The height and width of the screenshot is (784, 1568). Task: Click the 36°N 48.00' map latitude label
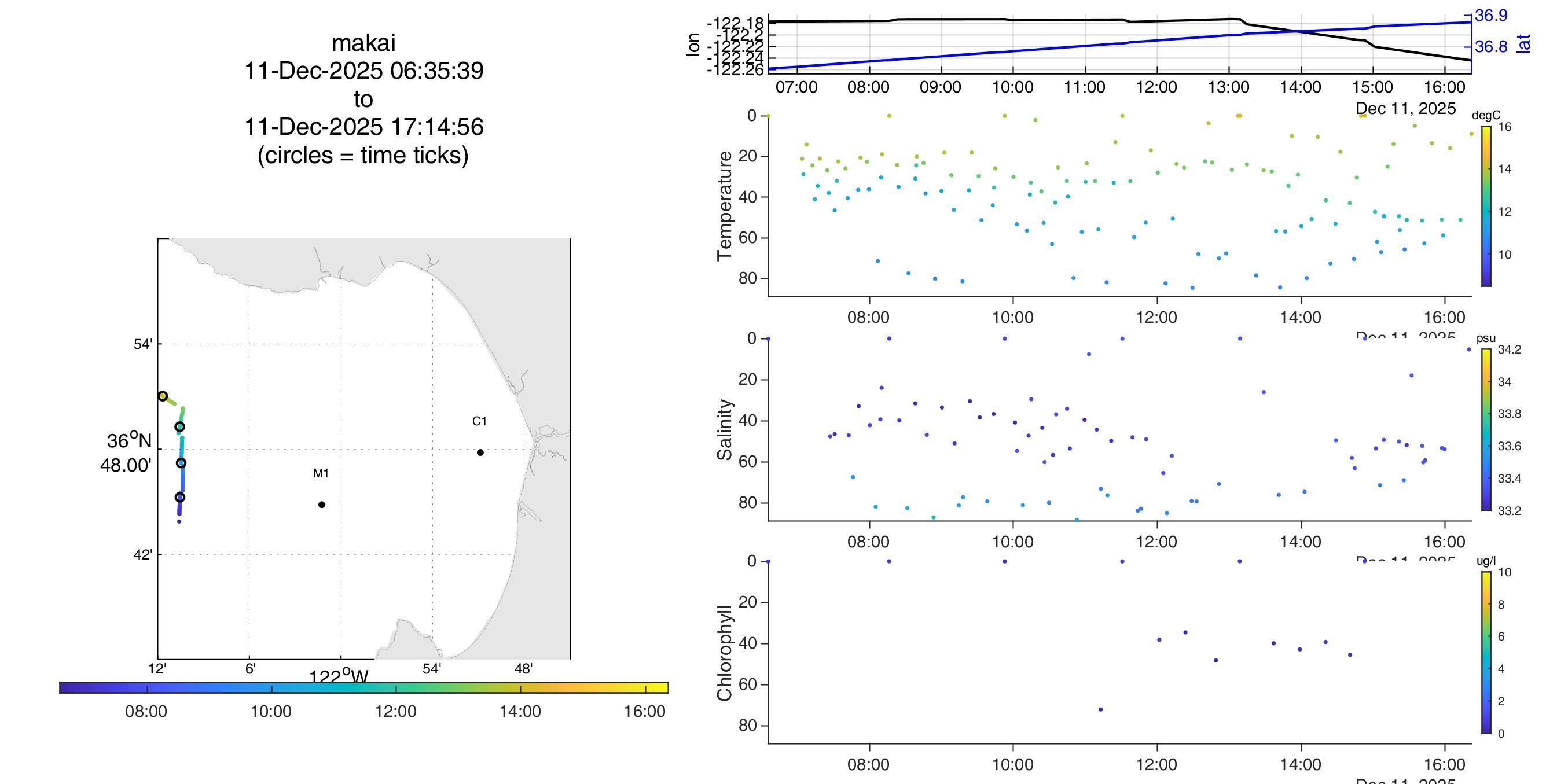(128, 453)
